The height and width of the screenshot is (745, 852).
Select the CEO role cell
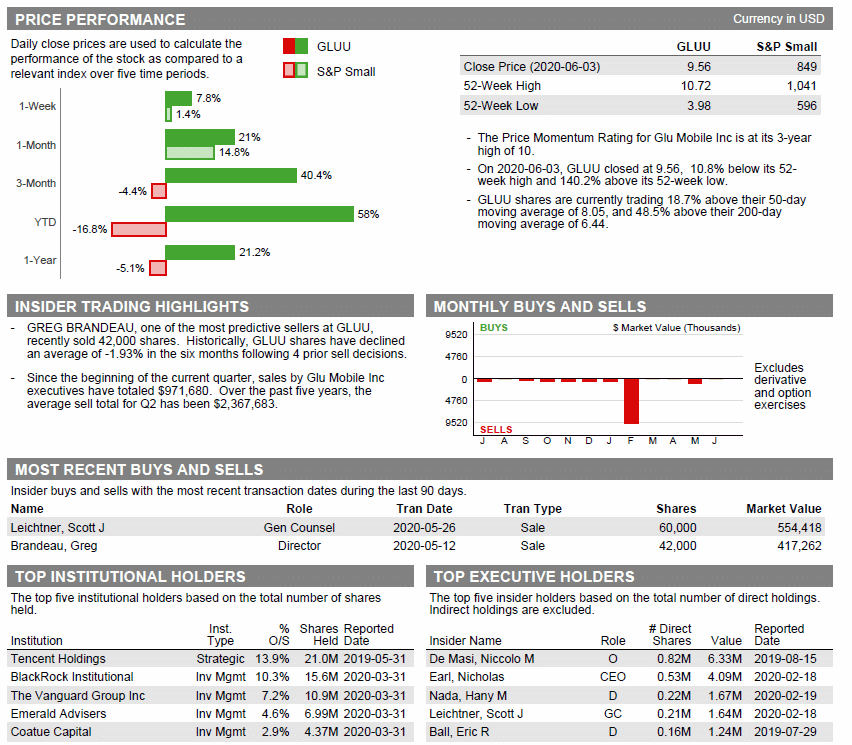(x=613, y=677)
